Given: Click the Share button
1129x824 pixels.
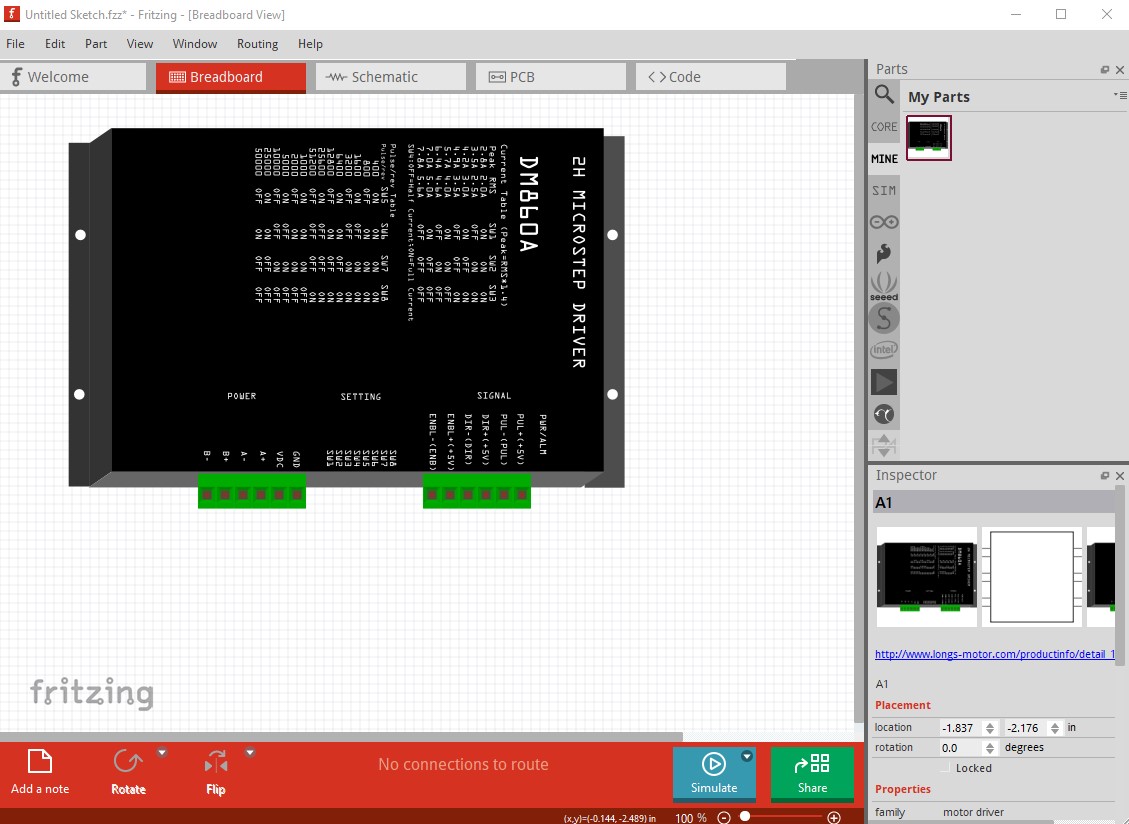Looking at the screenshot, I should coord(812,774).
